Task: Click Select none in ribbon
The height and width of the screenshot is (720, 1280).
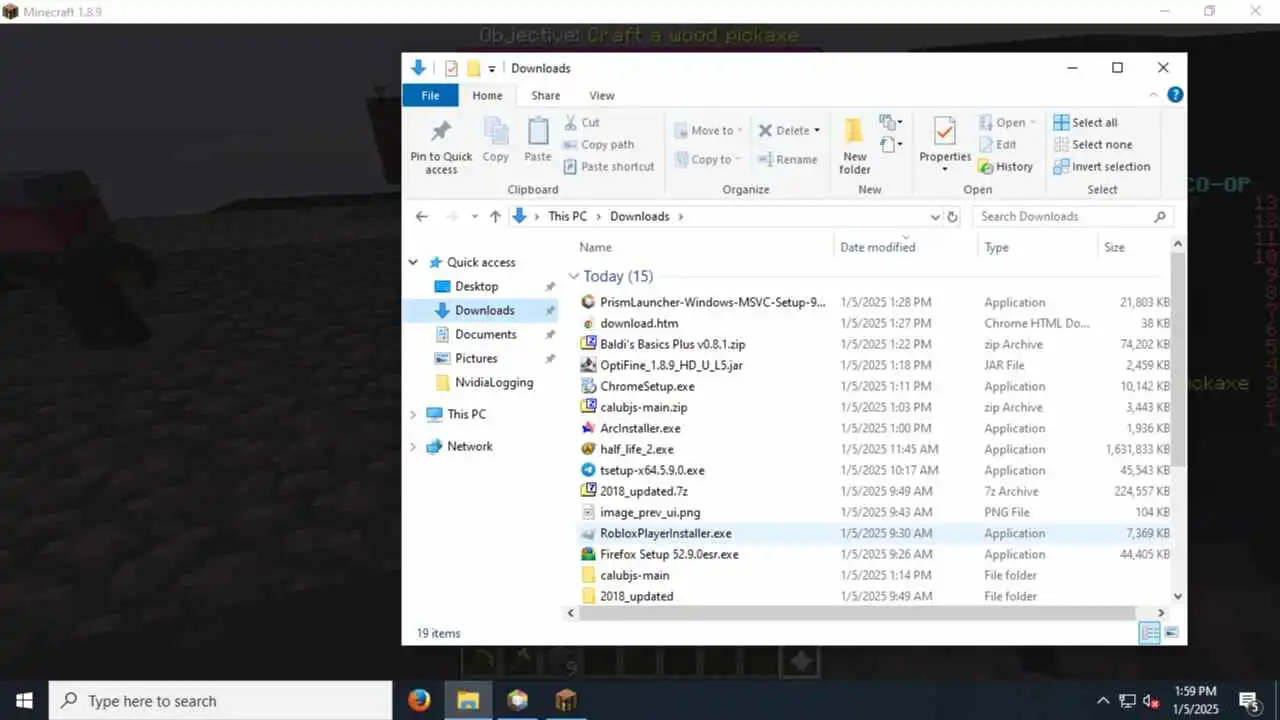Action: click(x=1093, y=144)
